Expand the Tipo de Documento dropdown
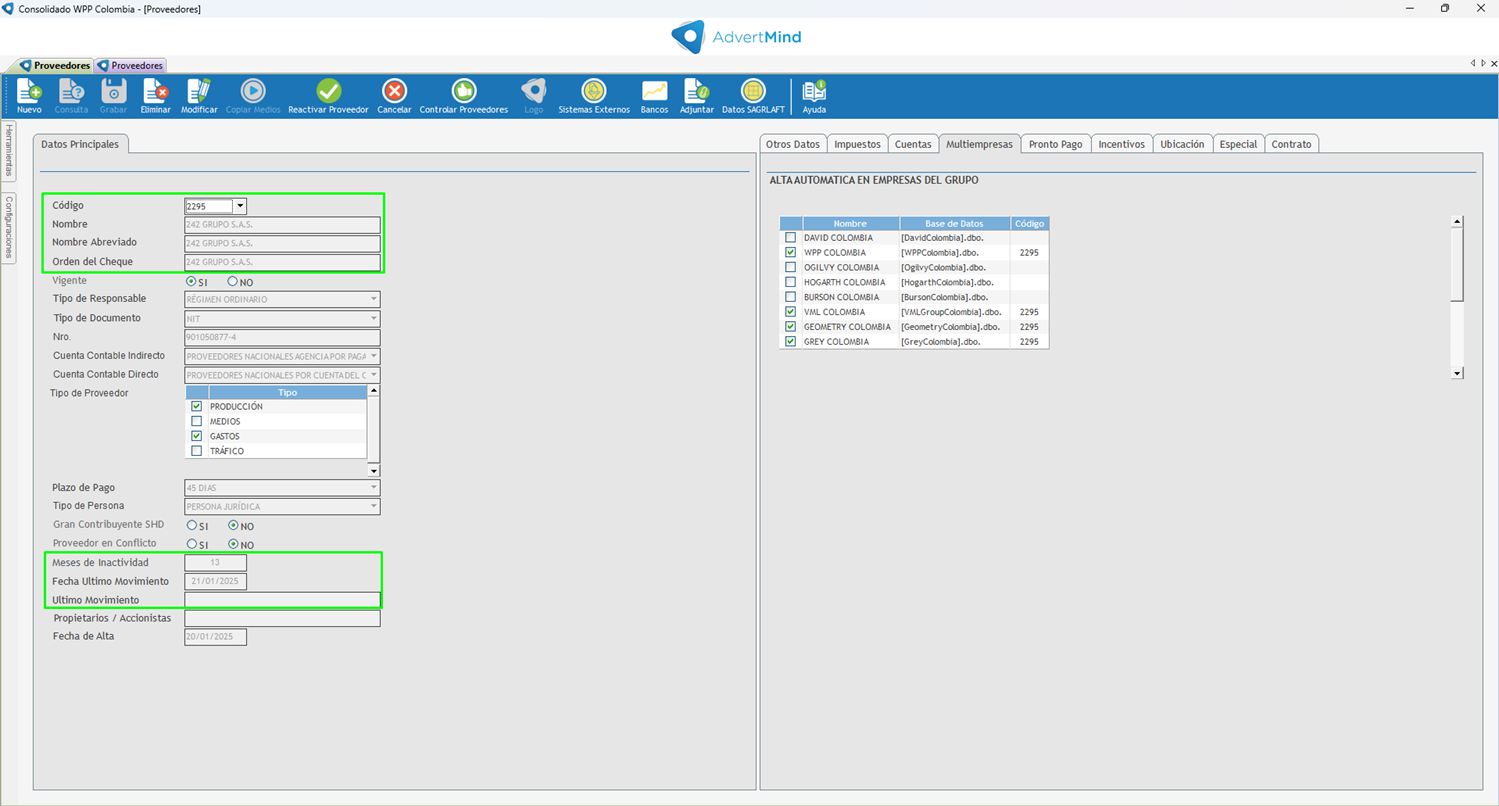This screenshot has width=1499, height=806. pos(374,318)
